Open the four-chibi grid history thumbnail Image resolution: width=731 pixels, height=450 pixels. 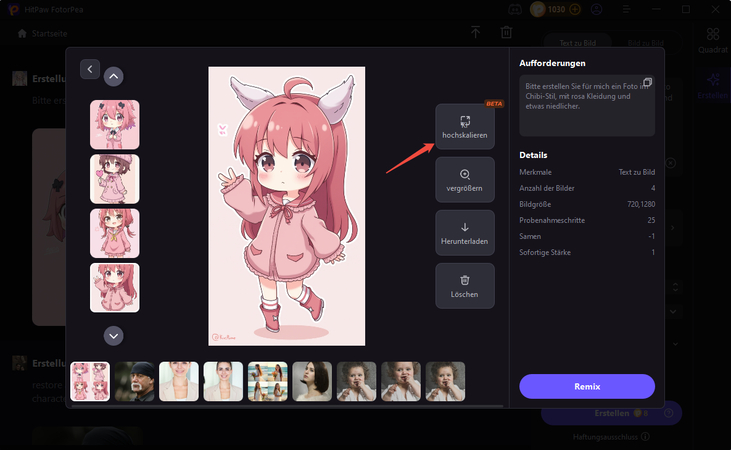click(90, 381)
